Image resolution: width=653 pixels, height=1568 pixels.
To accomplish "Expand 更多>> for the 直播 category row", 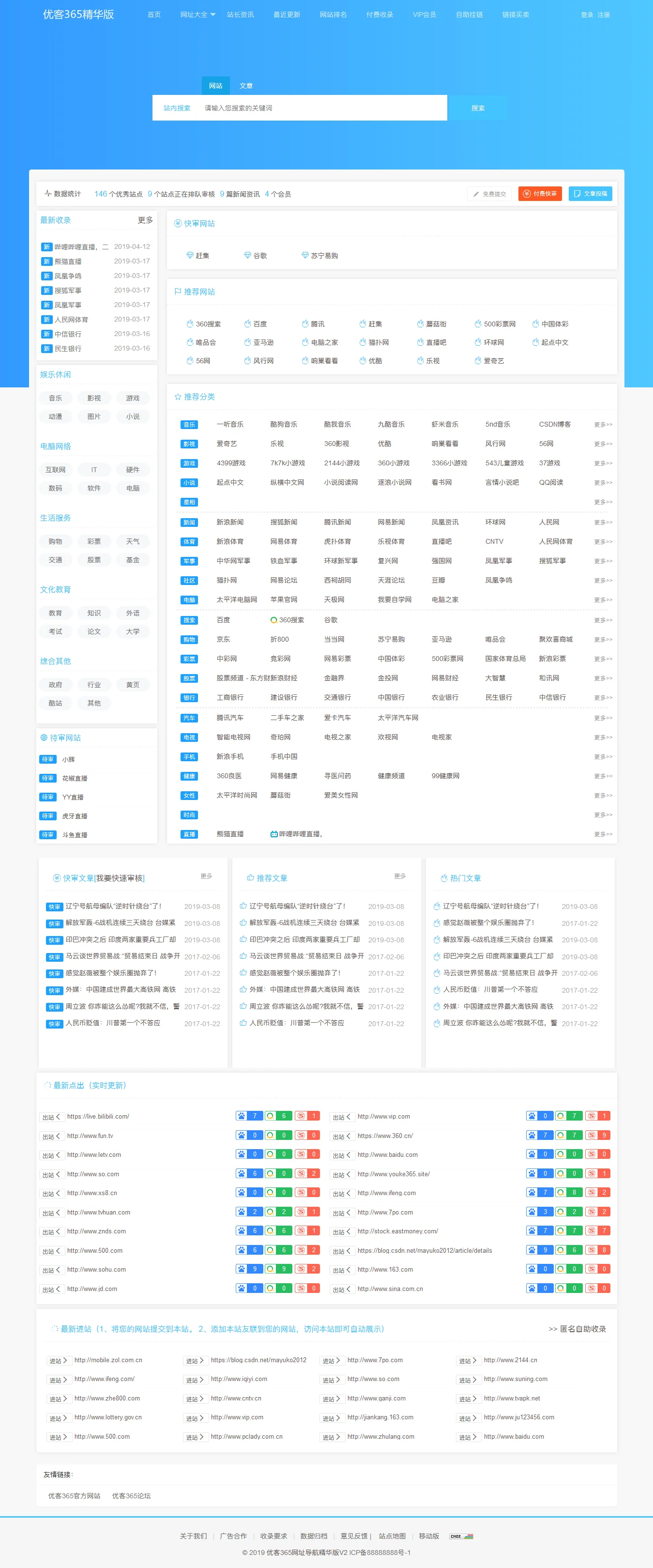I will click(603, 834).
